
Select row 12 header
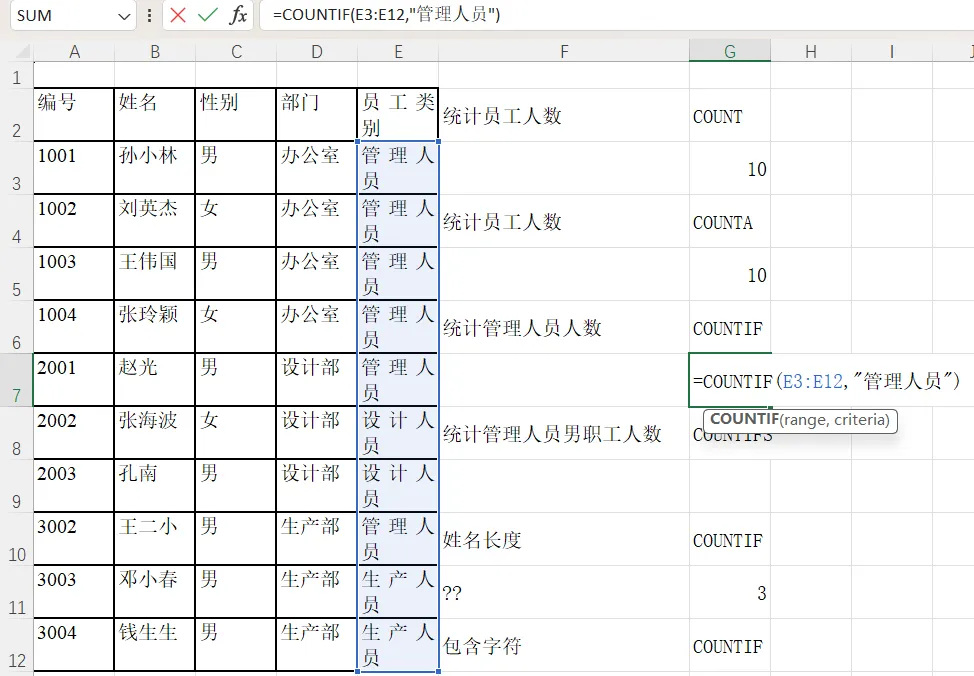click(16, 645)
